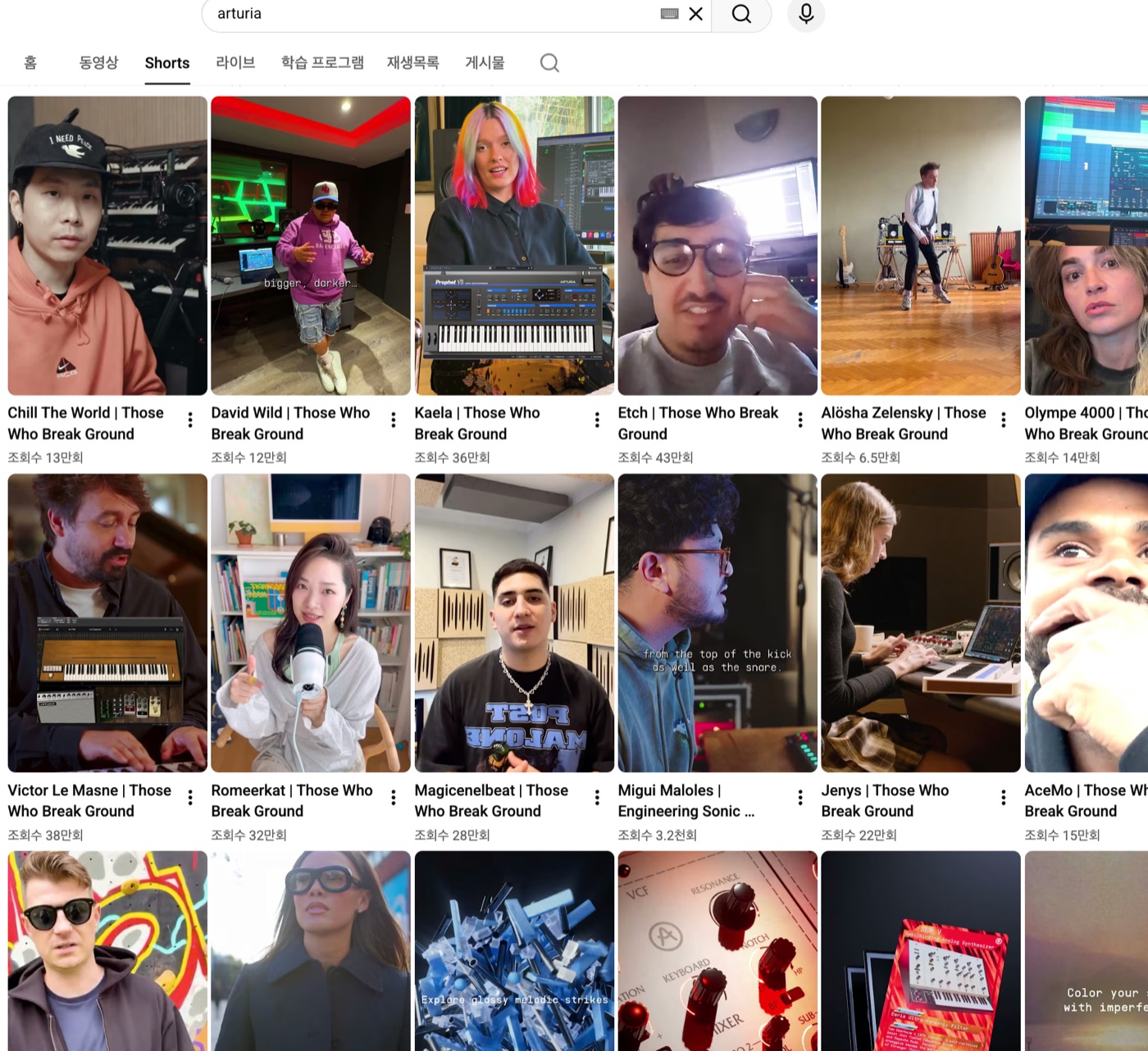Image resolution: width=1148 pixels, height=1051 pixels.
Task: Open the 학습 프로그램 tab
Action: point(322,63)
